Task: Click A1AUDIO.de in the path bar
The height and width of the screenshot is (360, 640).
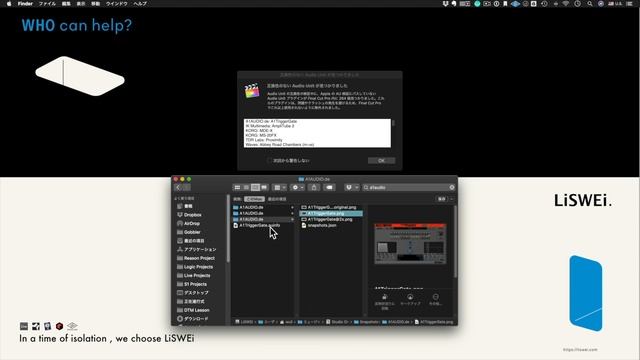Action: coord(396,322)
